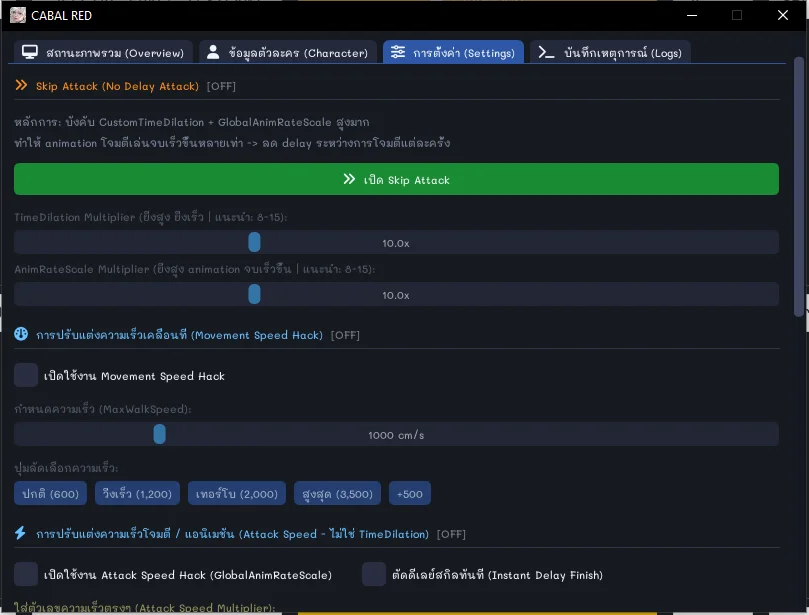Click the vertical scrollbar thumb
Image resolution: width=809 pixels, height=615 pixels.
(799, 186)
